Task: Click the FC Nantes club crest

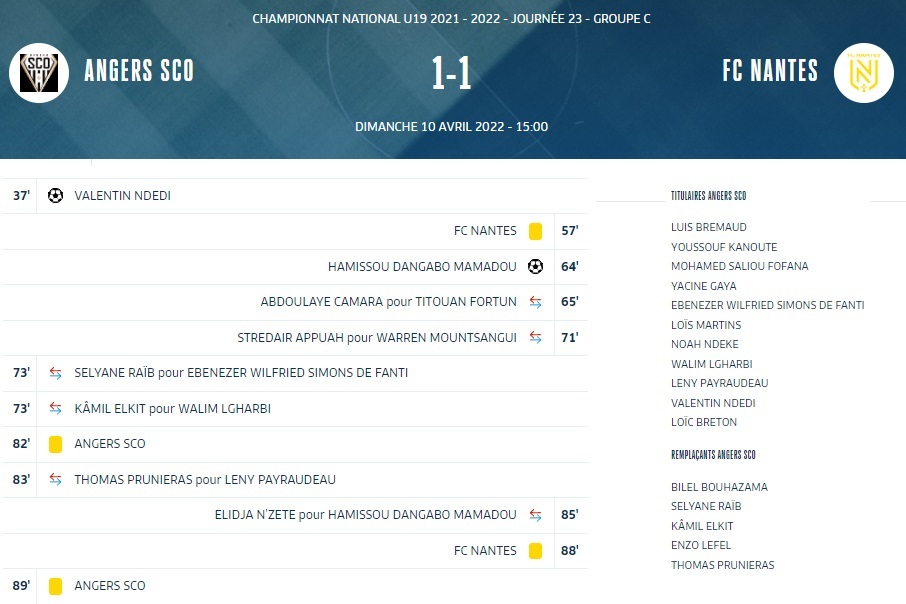Action: point(864,72)
